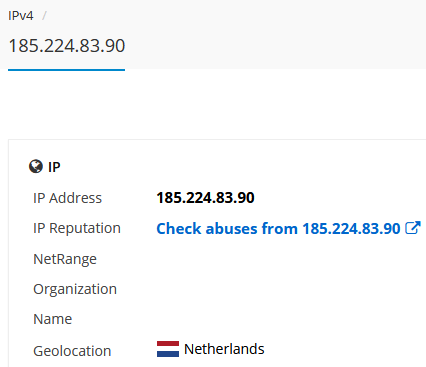Select the 185.224.83.90 tab heading
Screen dimensions: 426x367
click(67, 46)
